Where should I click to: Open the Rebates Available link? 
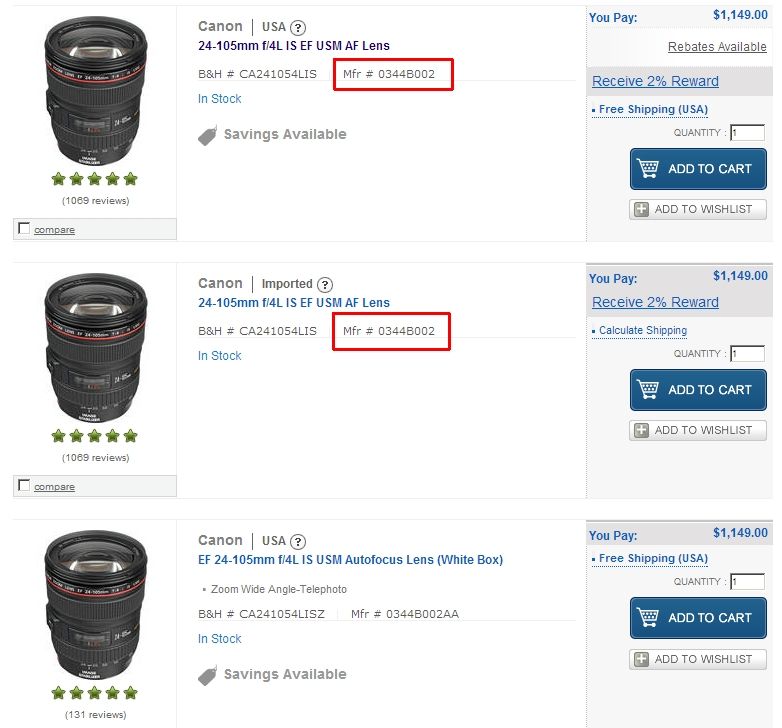pos(717,47)
